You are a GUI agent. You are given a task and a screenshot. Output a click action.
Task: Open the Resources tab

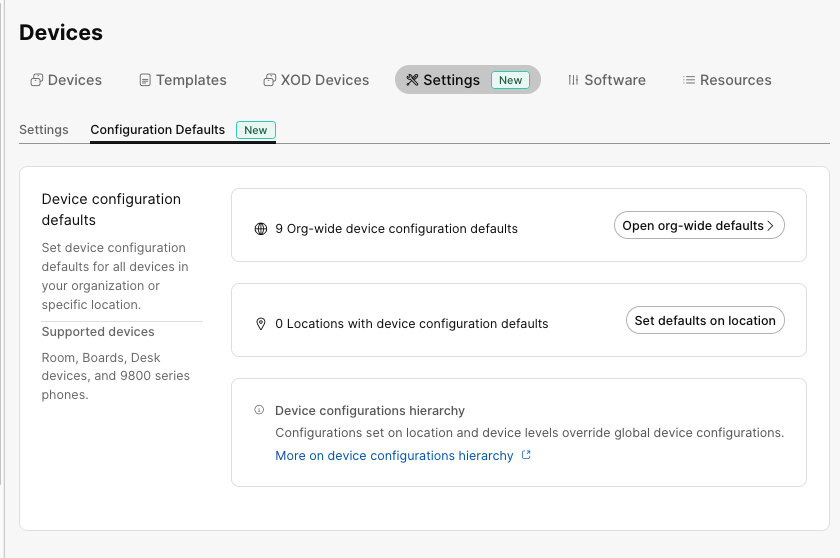735,80
